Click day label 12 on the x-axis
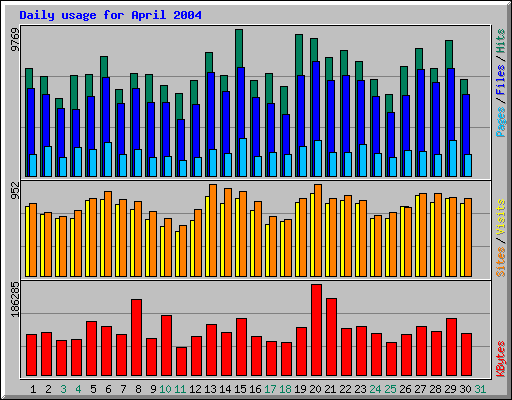 [195, 389]
